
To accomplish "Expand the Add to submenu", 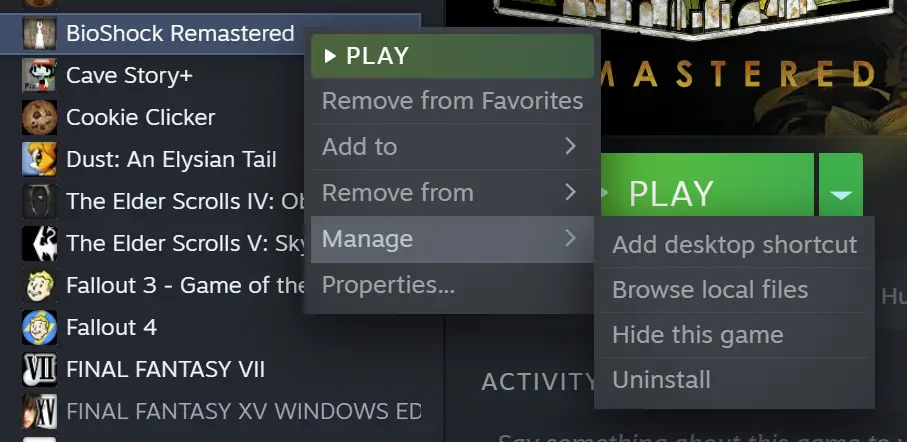I will click(x=452, y=146).
